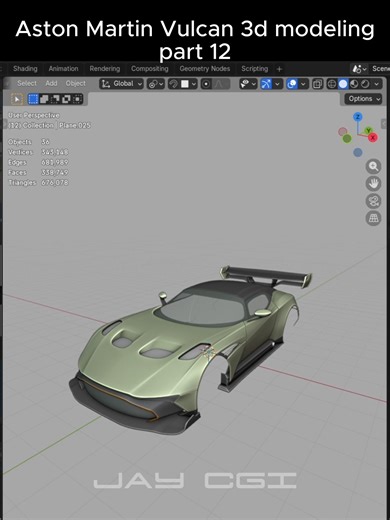The image size is (390, 520).
Task: Open the Options dropdown button
Action: pos(363,99)
